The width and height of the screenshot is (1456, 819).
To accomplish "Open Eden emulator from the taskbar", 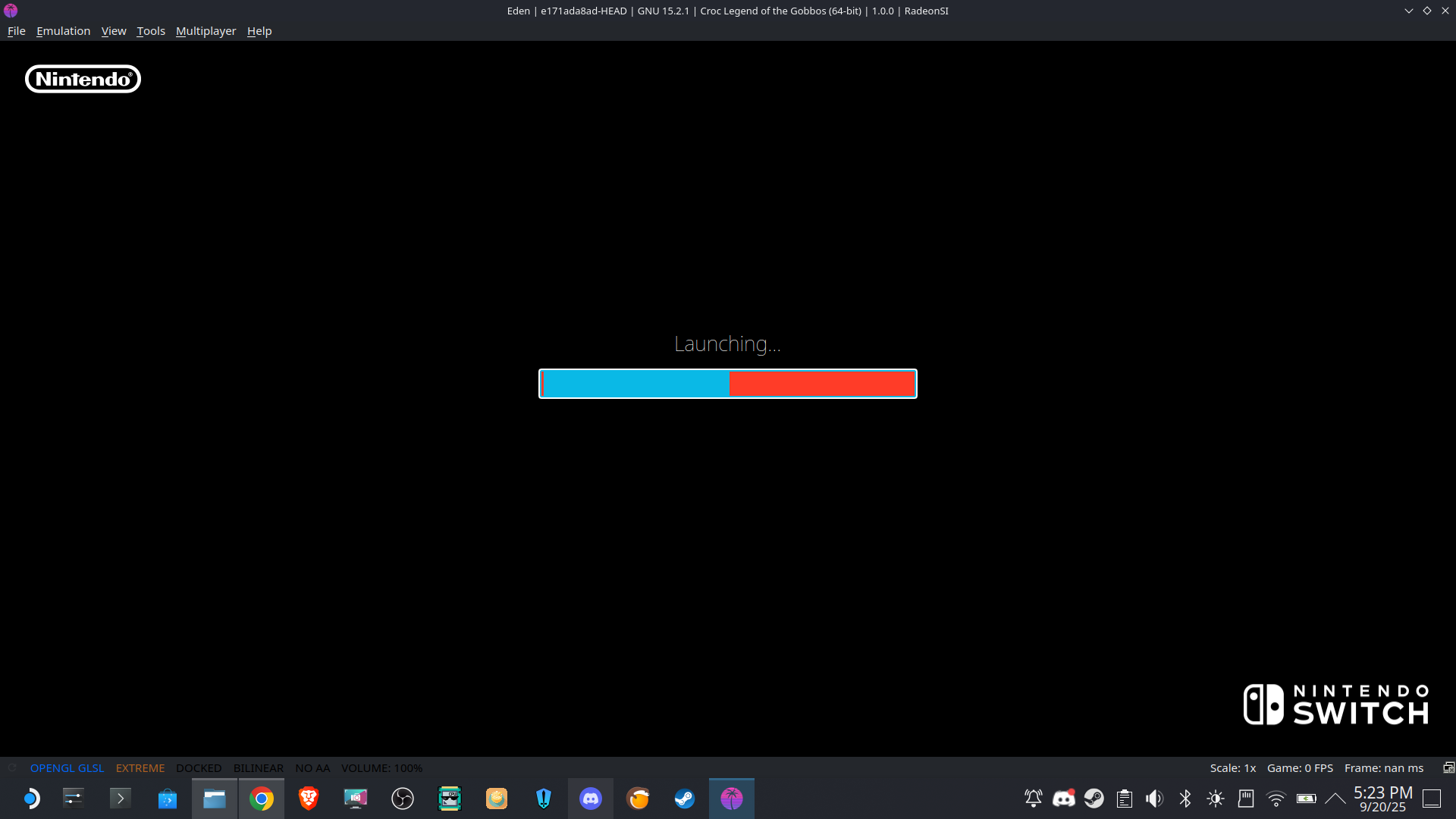I will (731, 799).
